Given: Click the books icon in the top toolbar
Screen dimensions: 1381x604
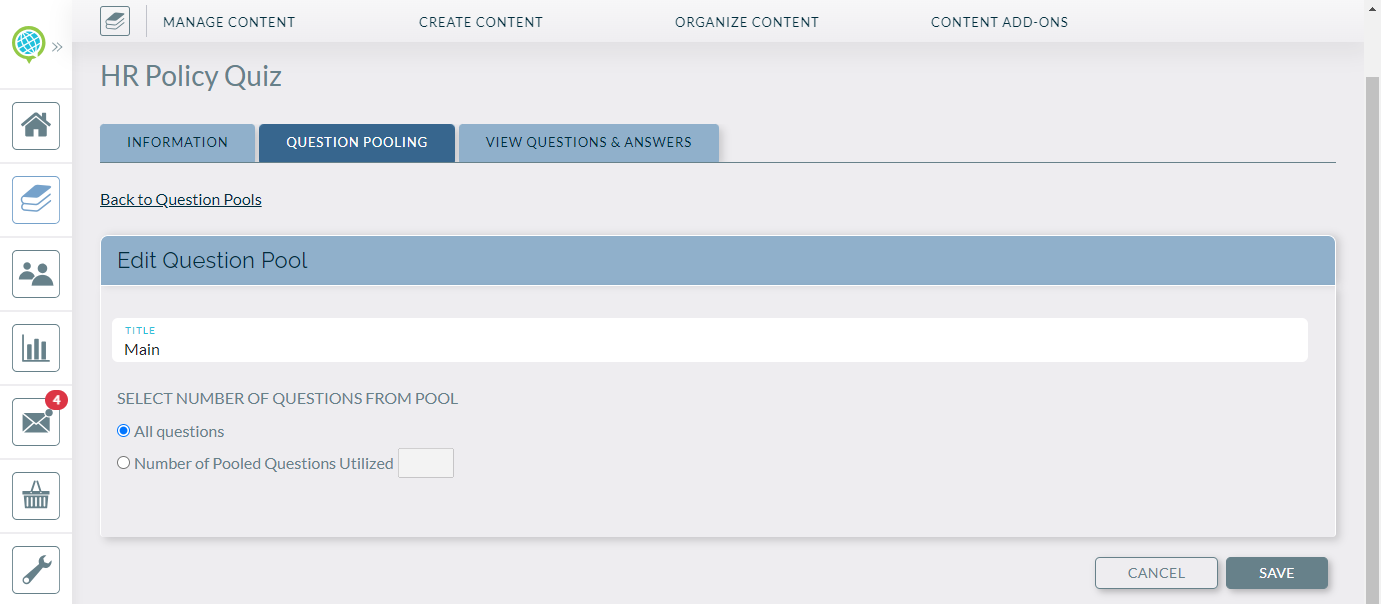Looking at the screenshot, I should click(114, 20).
